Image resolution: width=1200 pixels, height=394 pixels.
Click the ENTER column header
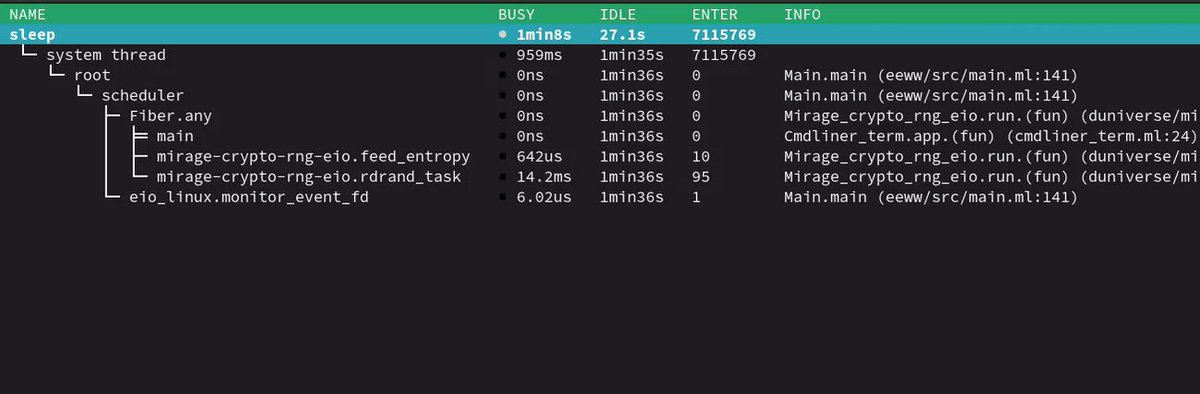point(714,15)
